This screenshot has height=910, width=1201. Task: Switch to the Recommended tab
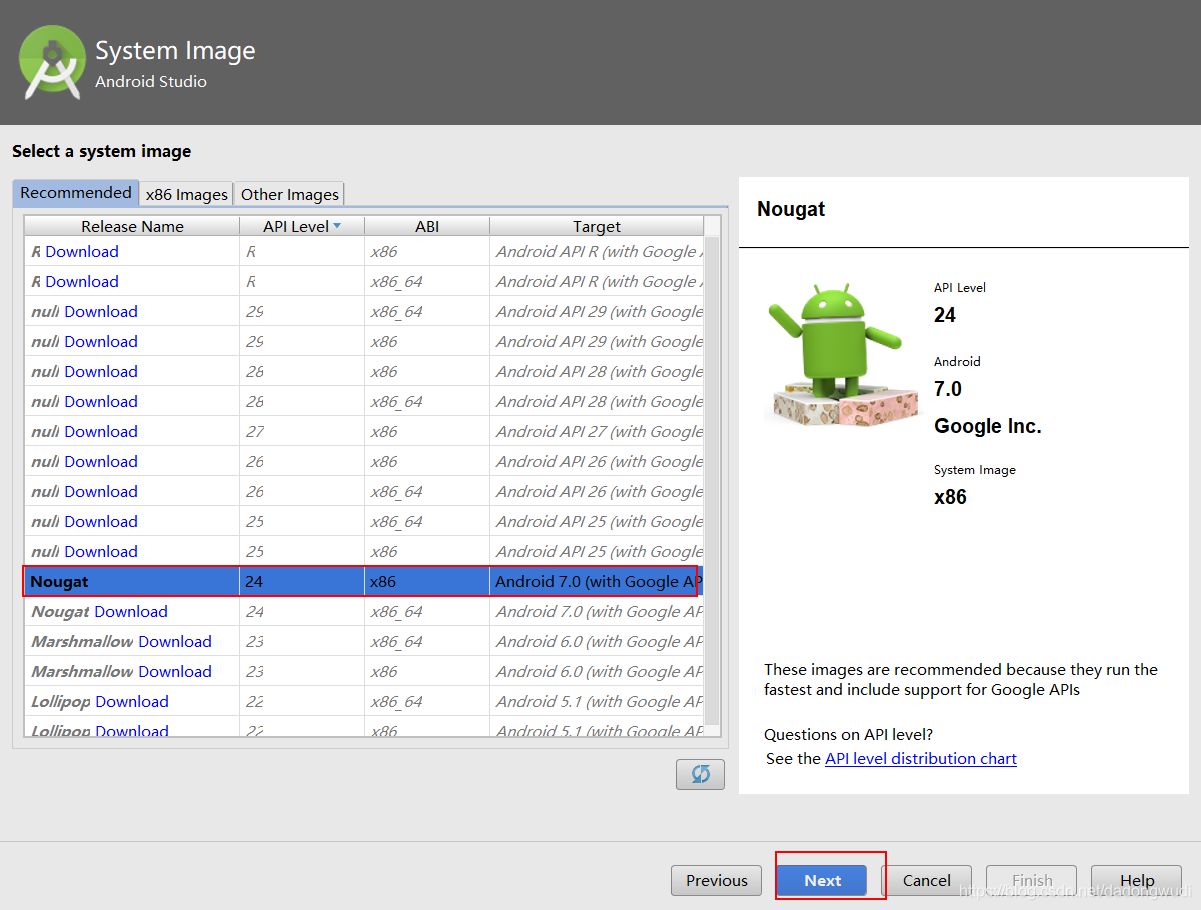tap(75, 193)
